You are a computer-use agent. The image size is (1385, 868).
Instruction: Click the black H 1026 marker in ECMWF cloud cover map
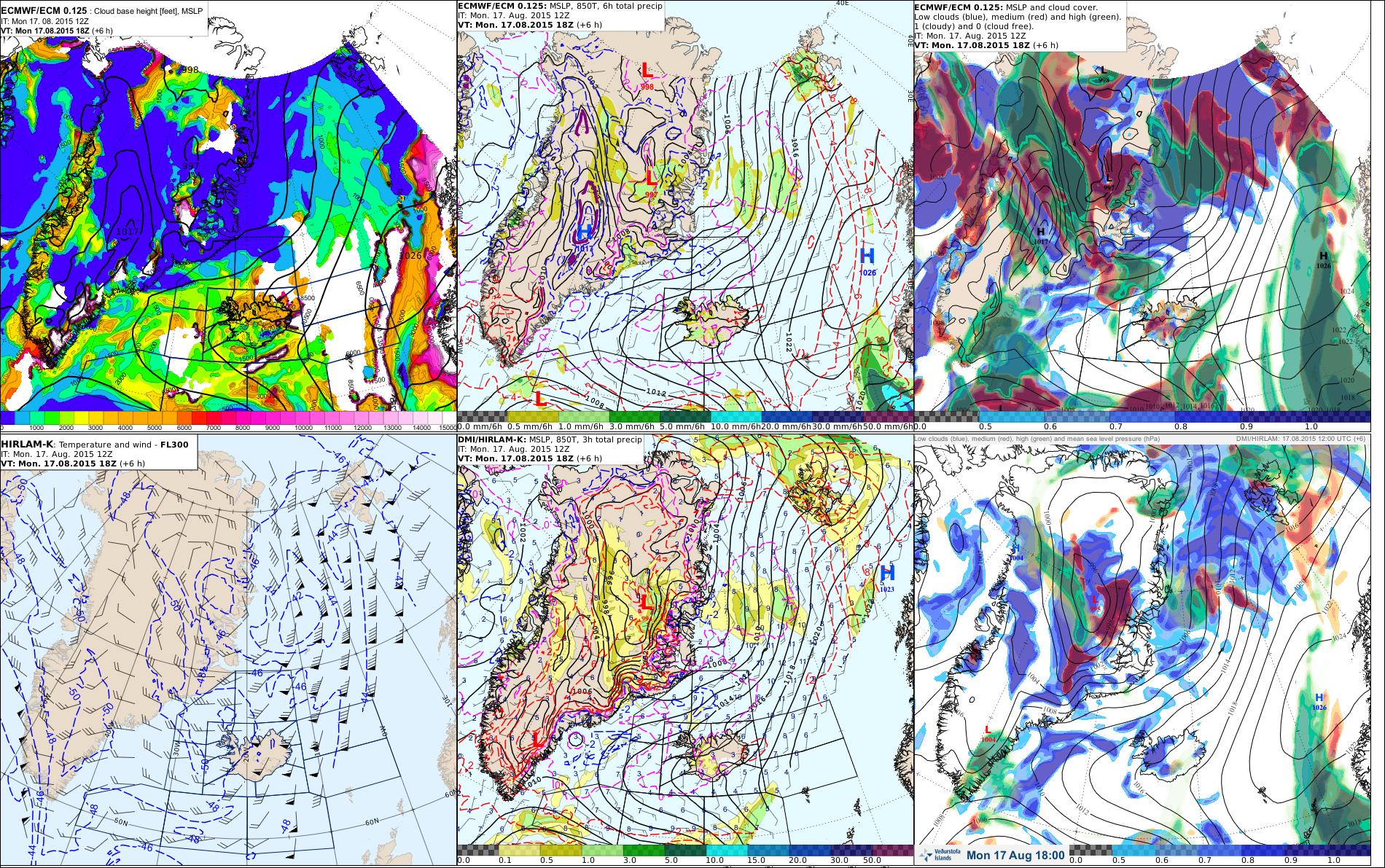coord(1323,260)
